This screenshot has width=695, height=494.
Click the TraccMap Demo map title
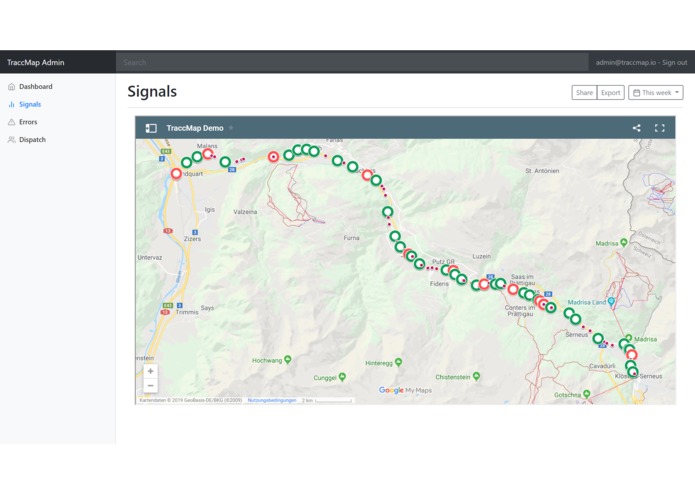(x=195, y=128)
